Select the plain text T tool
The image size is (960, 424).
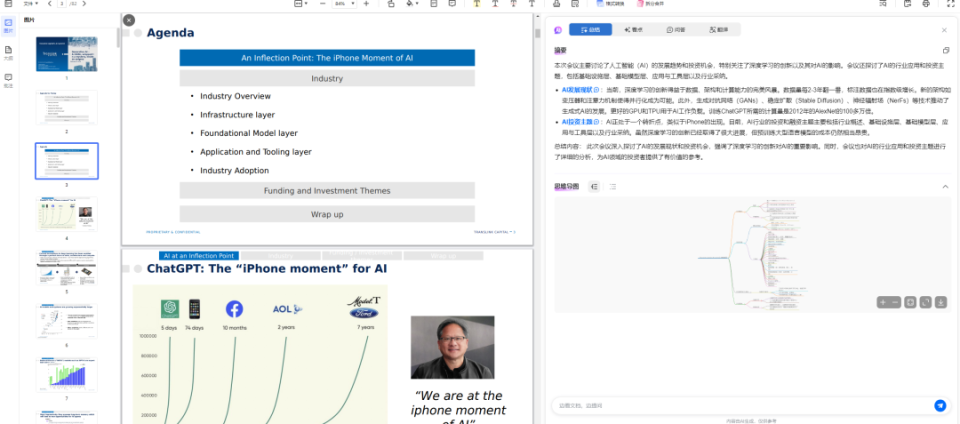pos(532,4)
